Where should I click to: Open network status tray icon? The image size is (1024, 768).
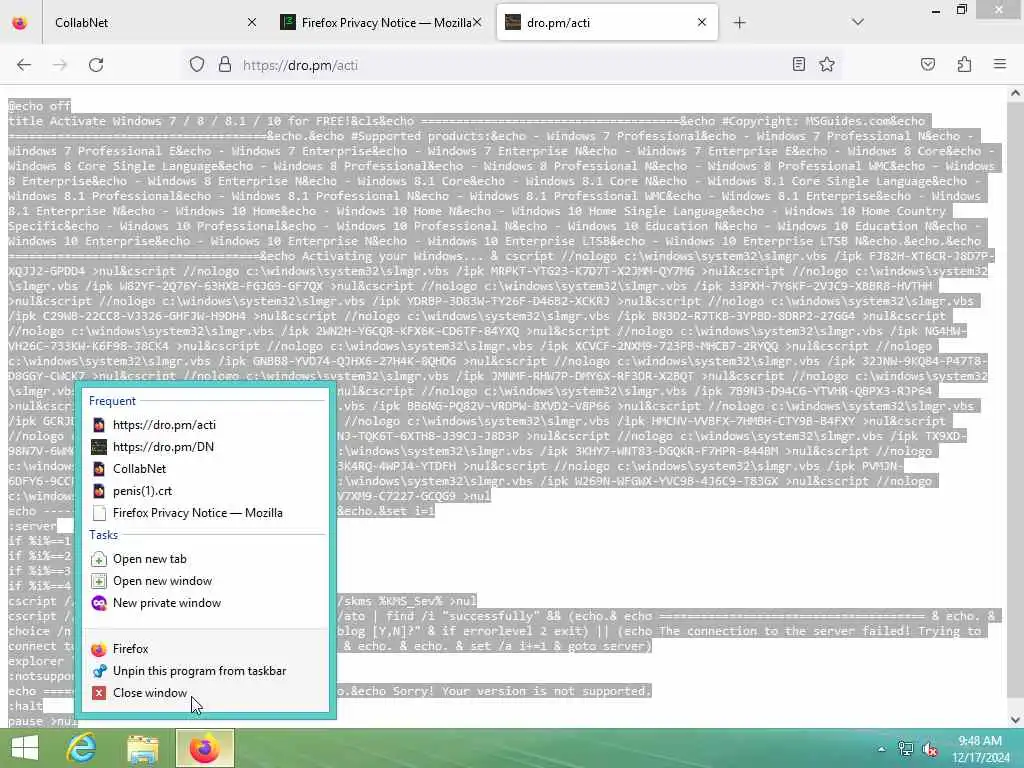(905, 749)
